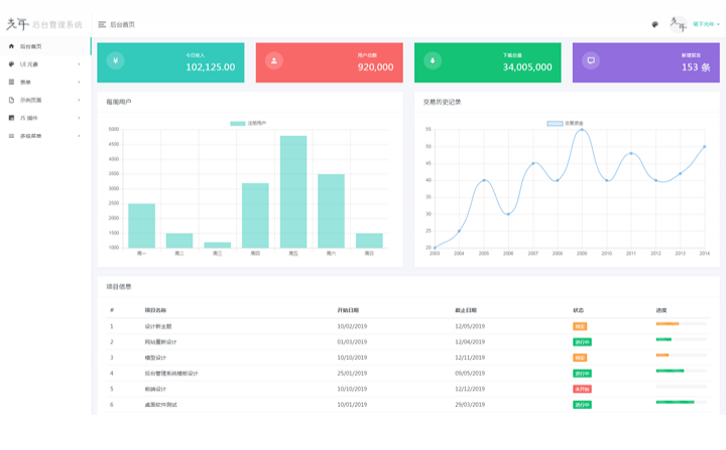726x450 pixels.
Task: Click the green status badge in row 6
Action: click(582, 405)
